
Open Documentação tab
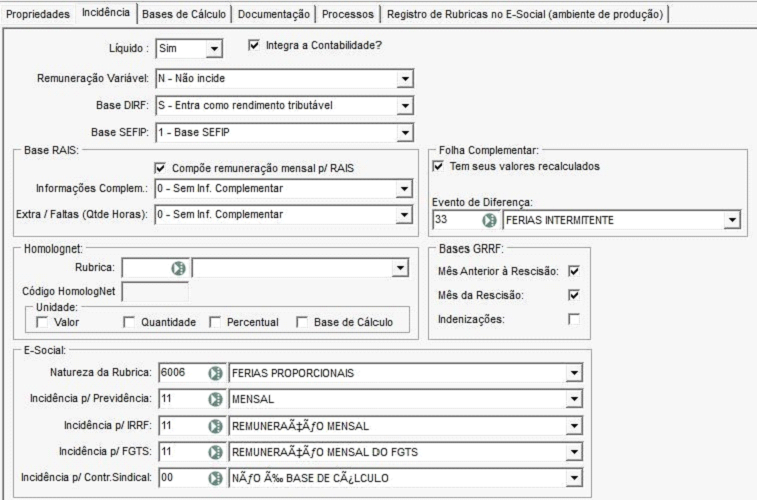(x=274, y=14)
